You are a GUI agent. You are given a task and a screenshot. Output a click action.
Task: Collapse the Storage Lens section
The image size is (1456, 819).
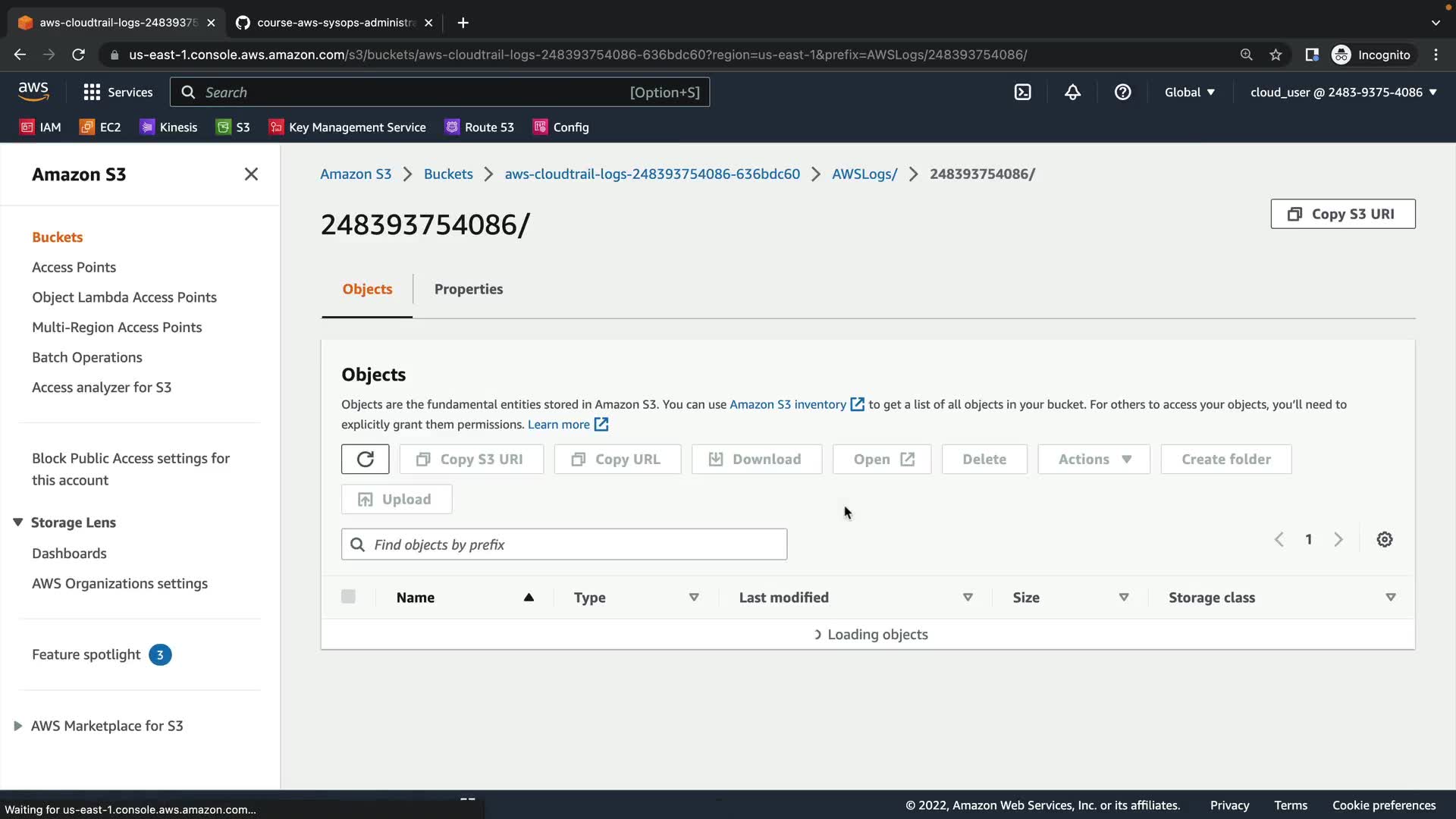(x=18, y=522)
